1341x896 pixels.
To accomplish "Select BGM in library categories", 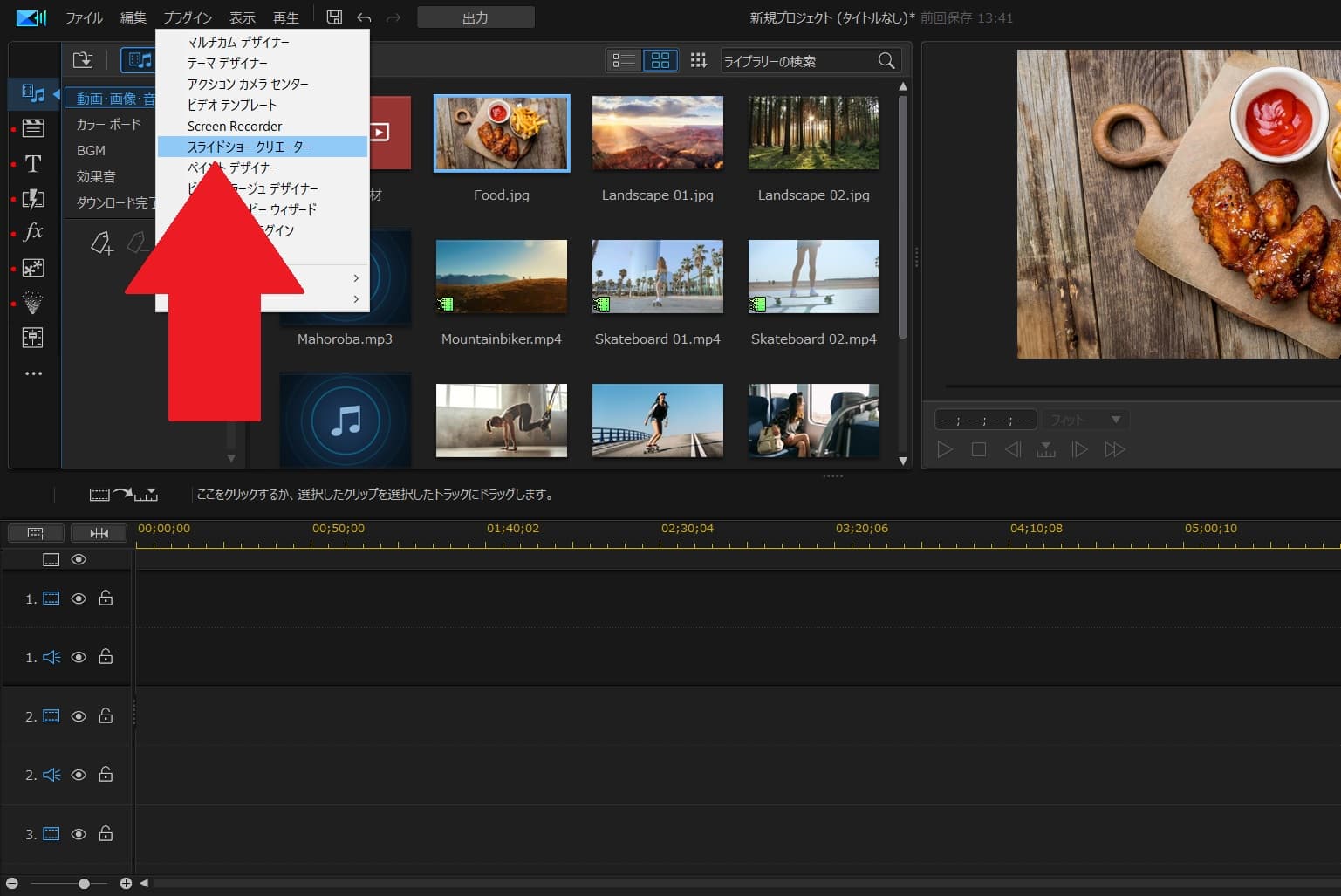I will tap(91, 150).
